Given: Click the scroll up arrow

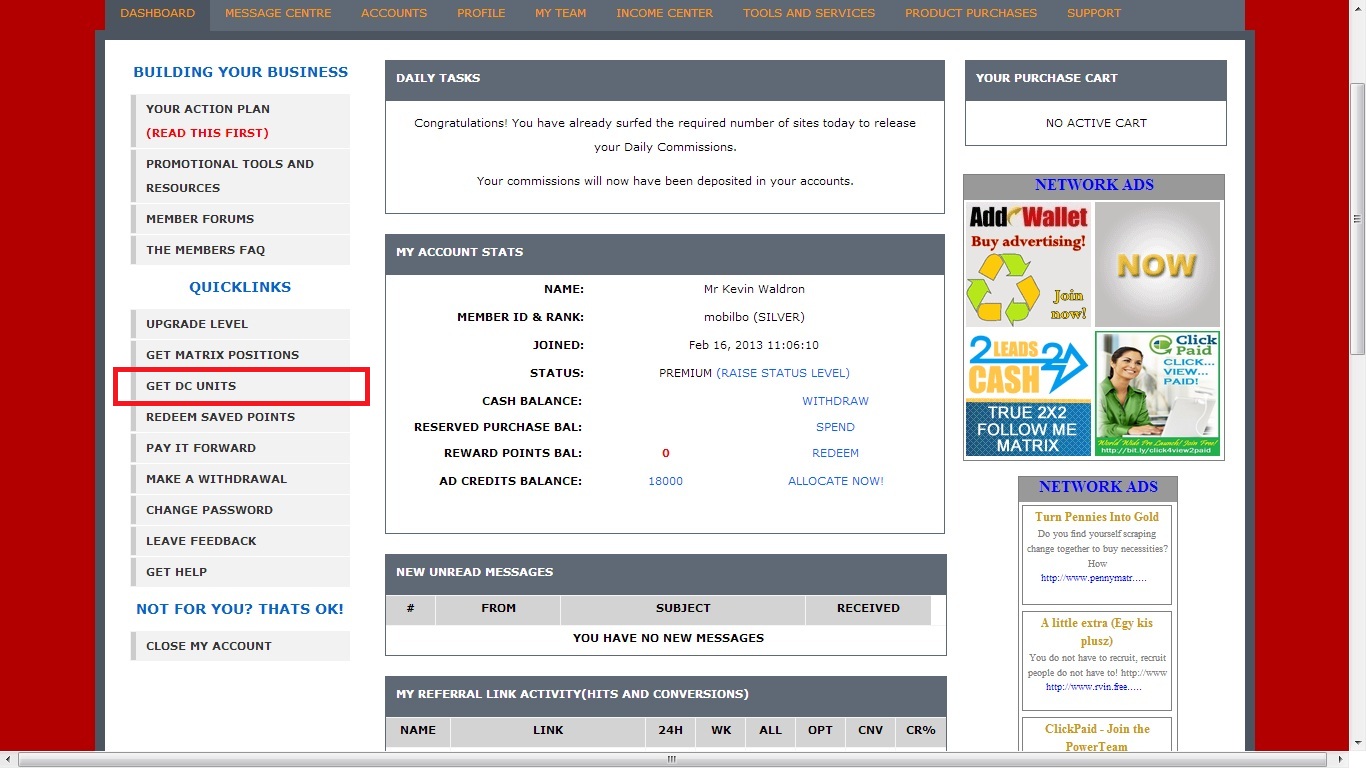Looking at the screenshot, I should 1357,8.
